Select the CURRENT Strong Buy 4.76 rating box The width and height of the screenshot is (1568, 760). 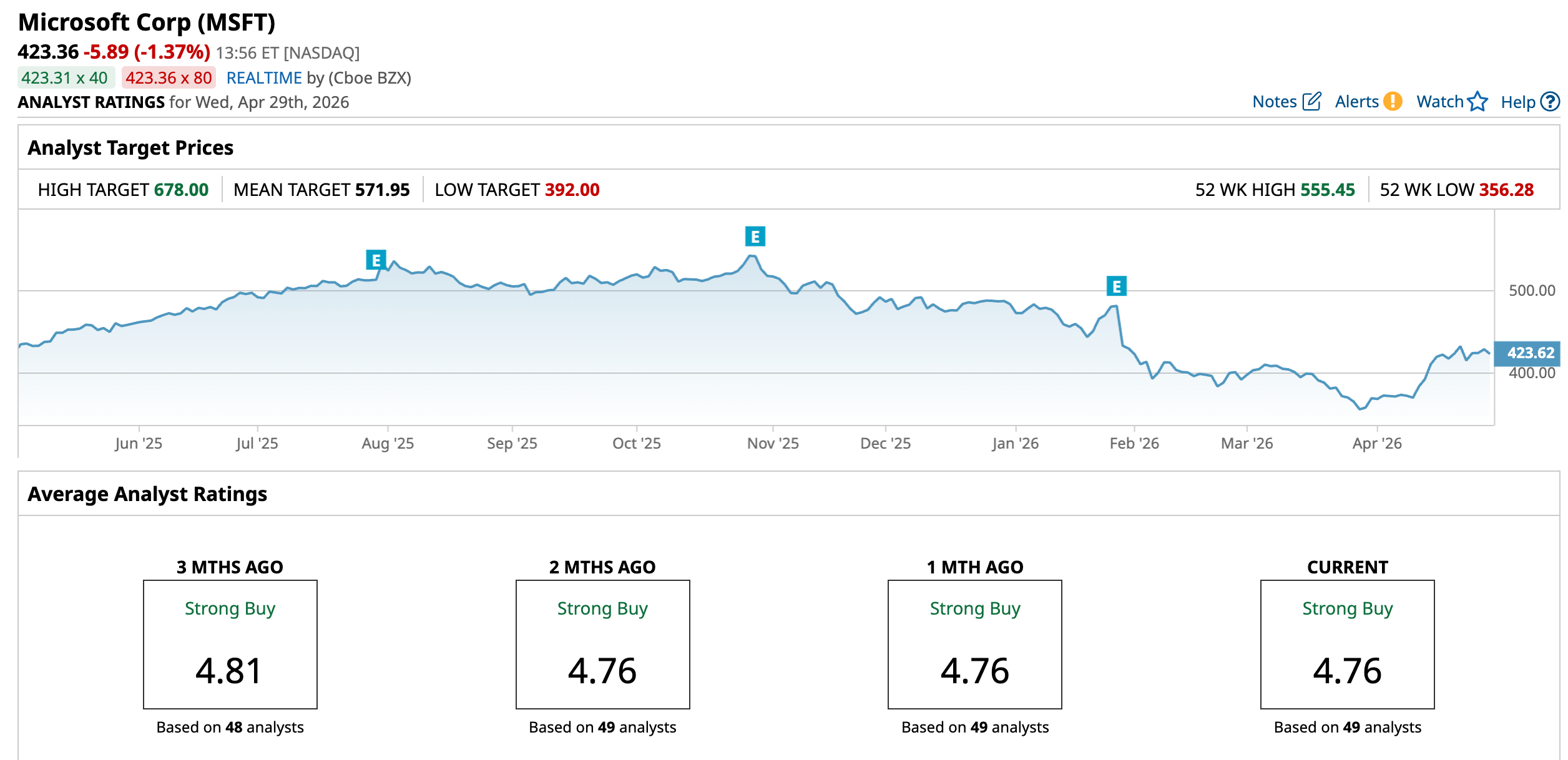(1347, 644)
